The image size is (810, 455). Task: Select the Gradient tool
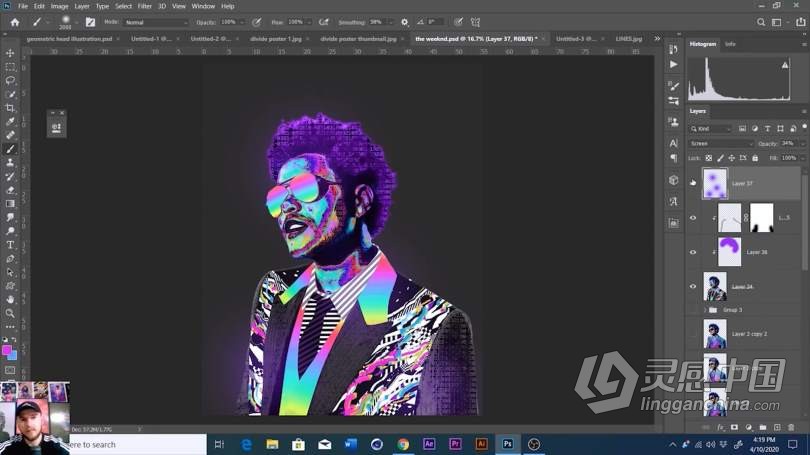click(x=10, y=204)
